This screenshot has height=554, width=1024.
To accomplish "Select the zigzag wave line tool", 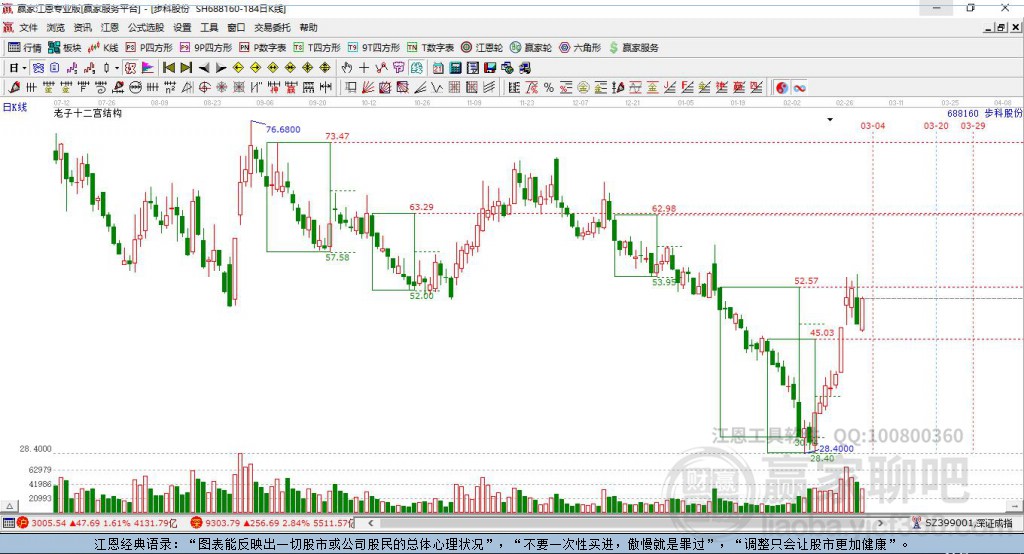I will pyautogui.click(x=436, y=88).
